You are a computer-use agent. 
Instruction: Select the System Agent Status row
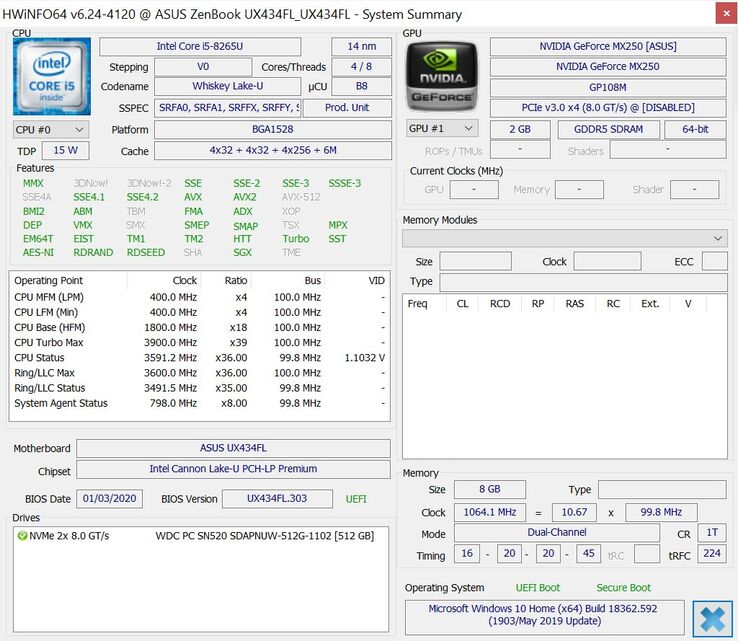click(x=198, y=404)
